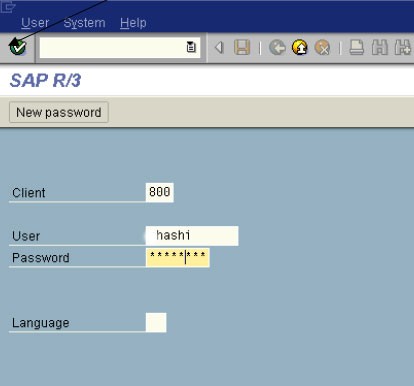Click the Save diskette icon
Viewport: 414px width, 386px height.
[x=242, y=47]
